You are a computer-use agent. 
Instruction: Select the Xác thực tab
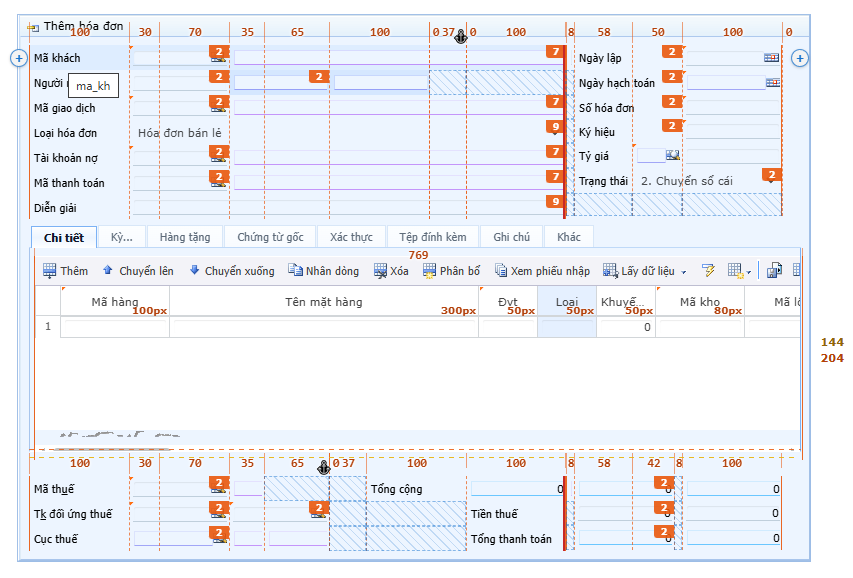[x=351, y=237]
